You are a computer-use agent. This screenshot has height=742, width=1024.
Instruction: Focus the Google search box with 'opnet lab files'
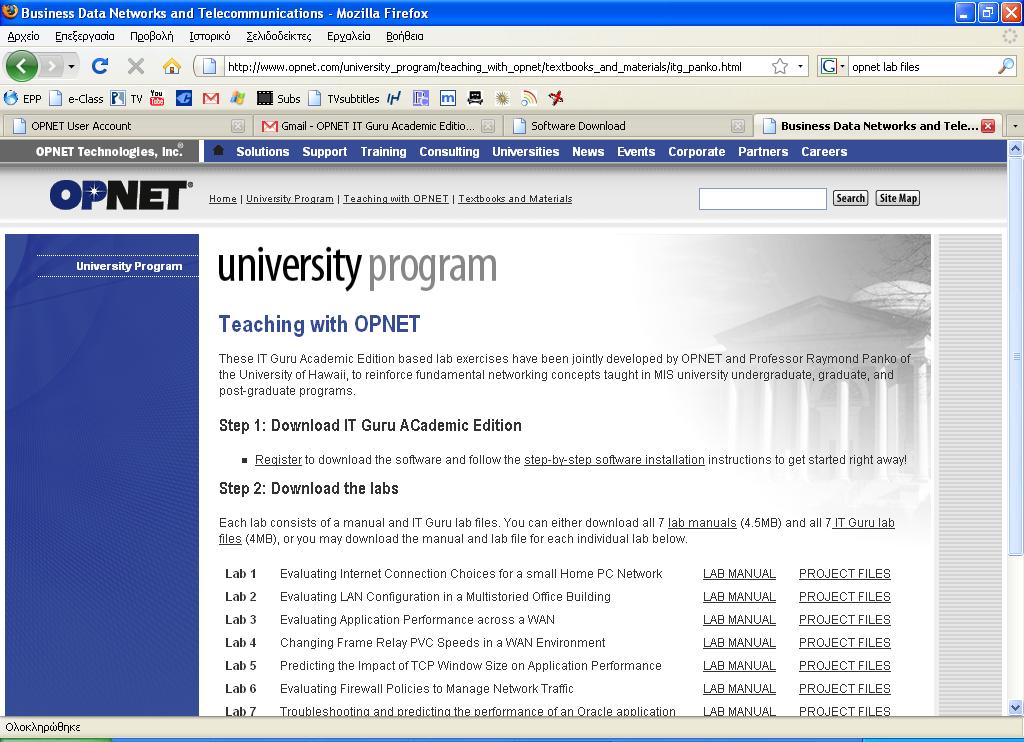coord(923,67)
